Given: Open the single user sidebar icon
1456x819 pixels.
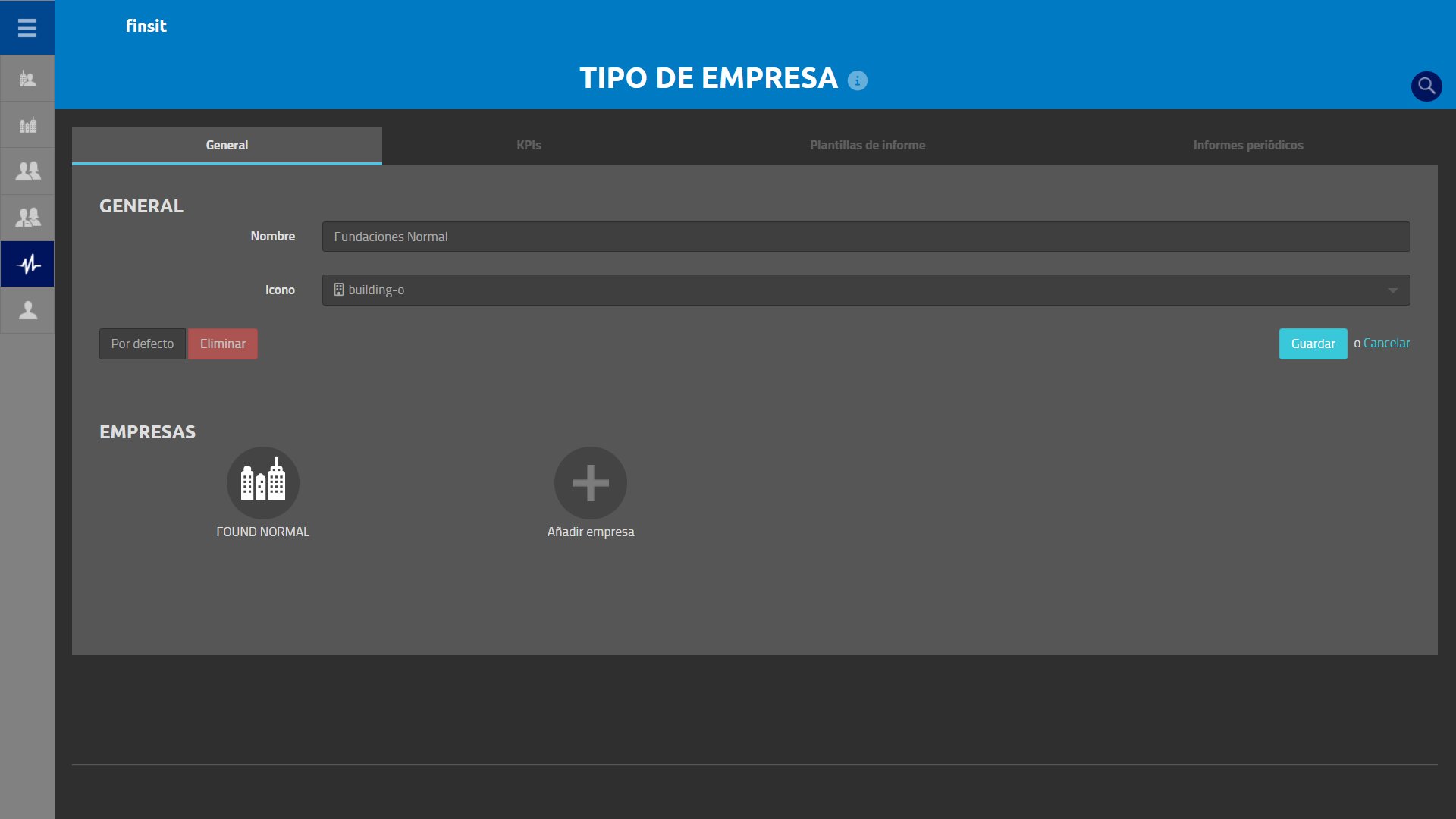Looking at the screenshot, I should [27, 310].
